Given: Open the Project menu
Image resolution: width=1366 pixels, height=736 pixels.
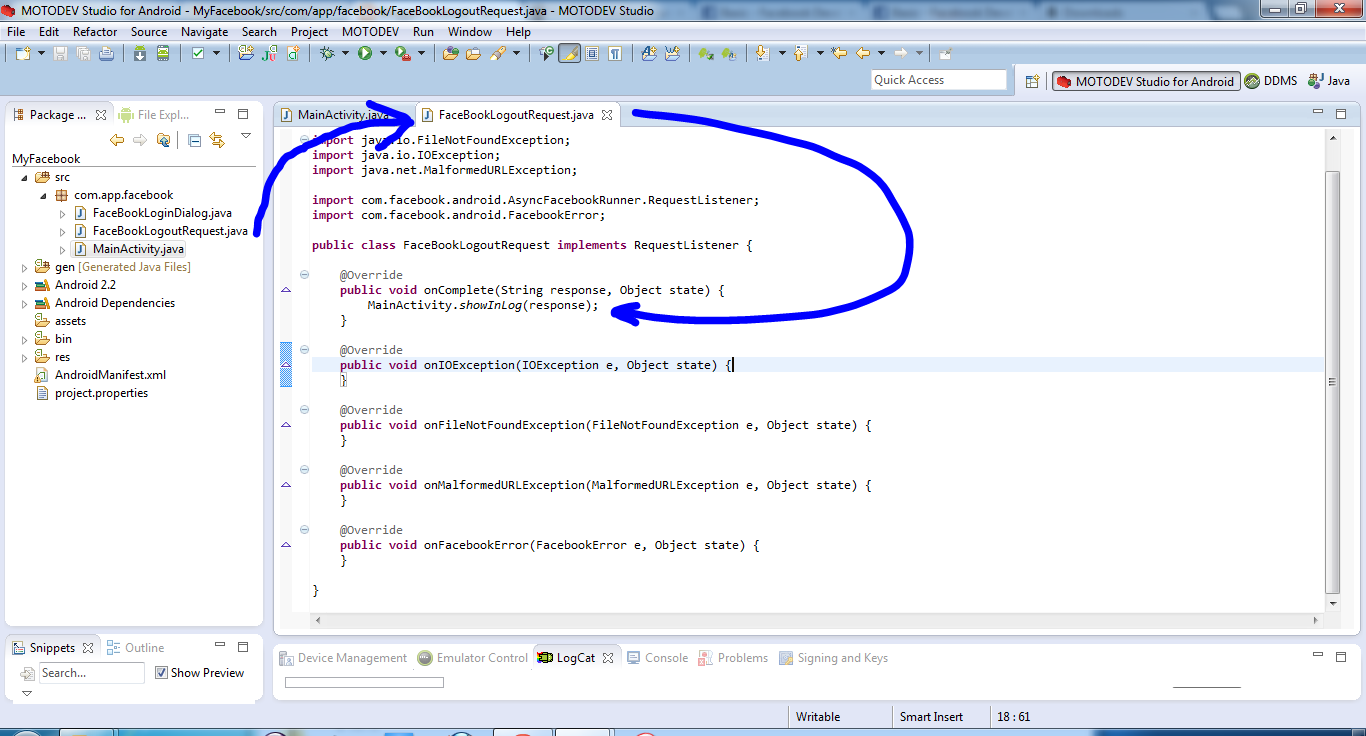Looking at the screenshot, I should (x=309, y=32).
